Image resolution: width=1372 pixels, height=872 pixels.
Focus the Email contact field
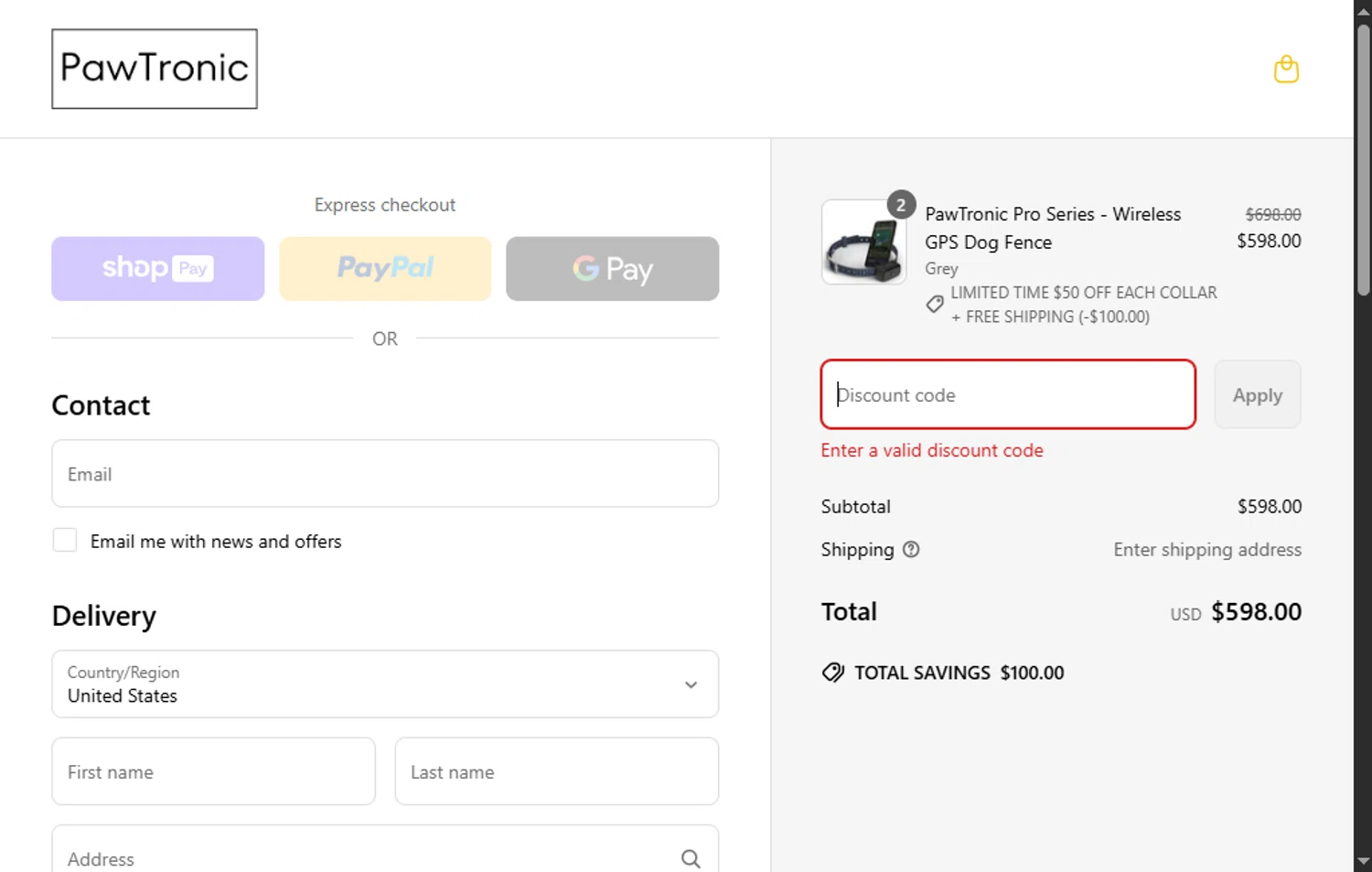pyautogui.click(x=385, y=473)
